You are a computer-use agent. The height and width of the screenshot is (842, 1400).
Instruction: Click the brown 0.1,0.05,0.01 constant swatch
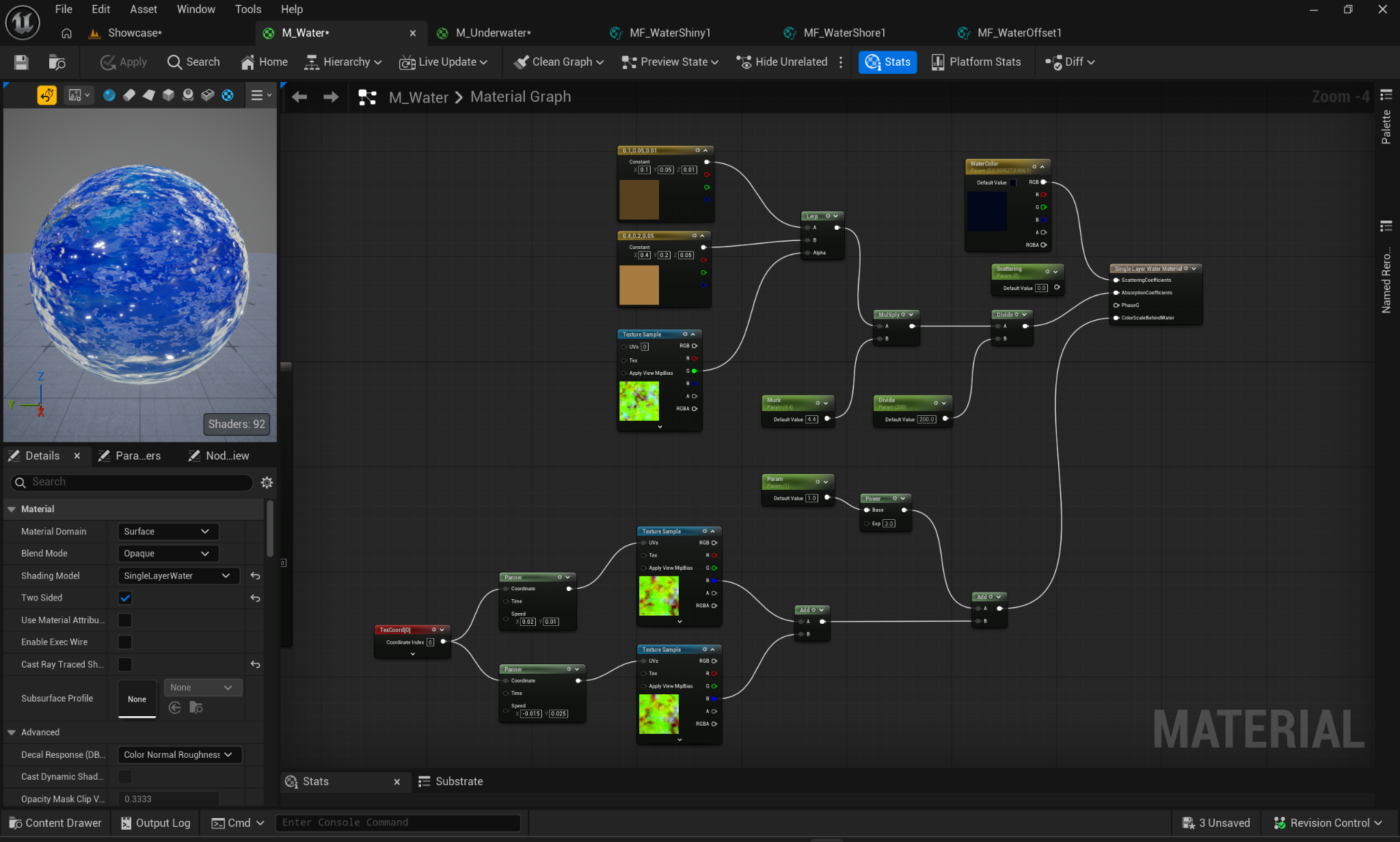639,200
